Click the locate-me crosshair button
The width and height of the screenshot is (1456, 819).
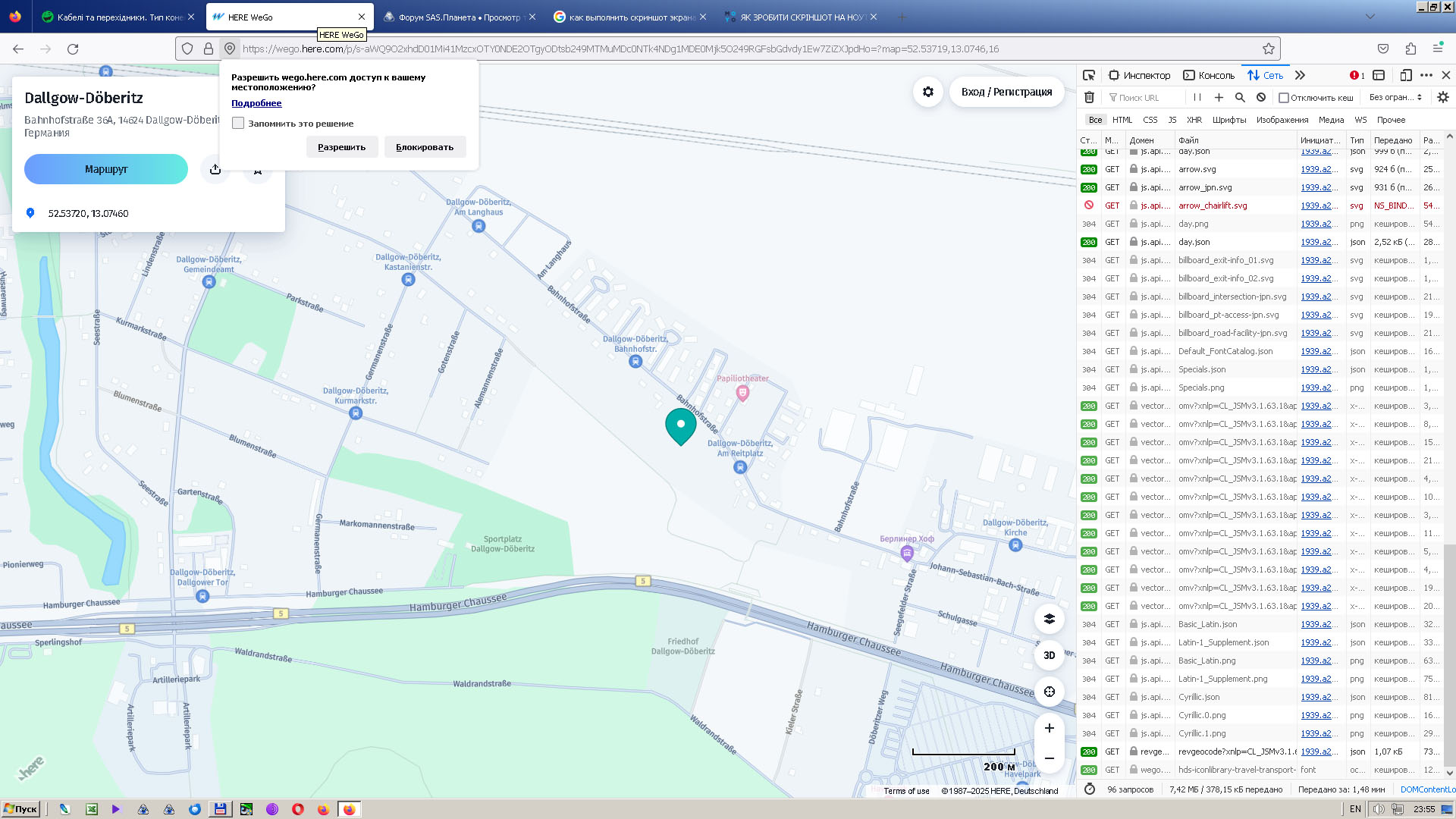(1049, 692)
